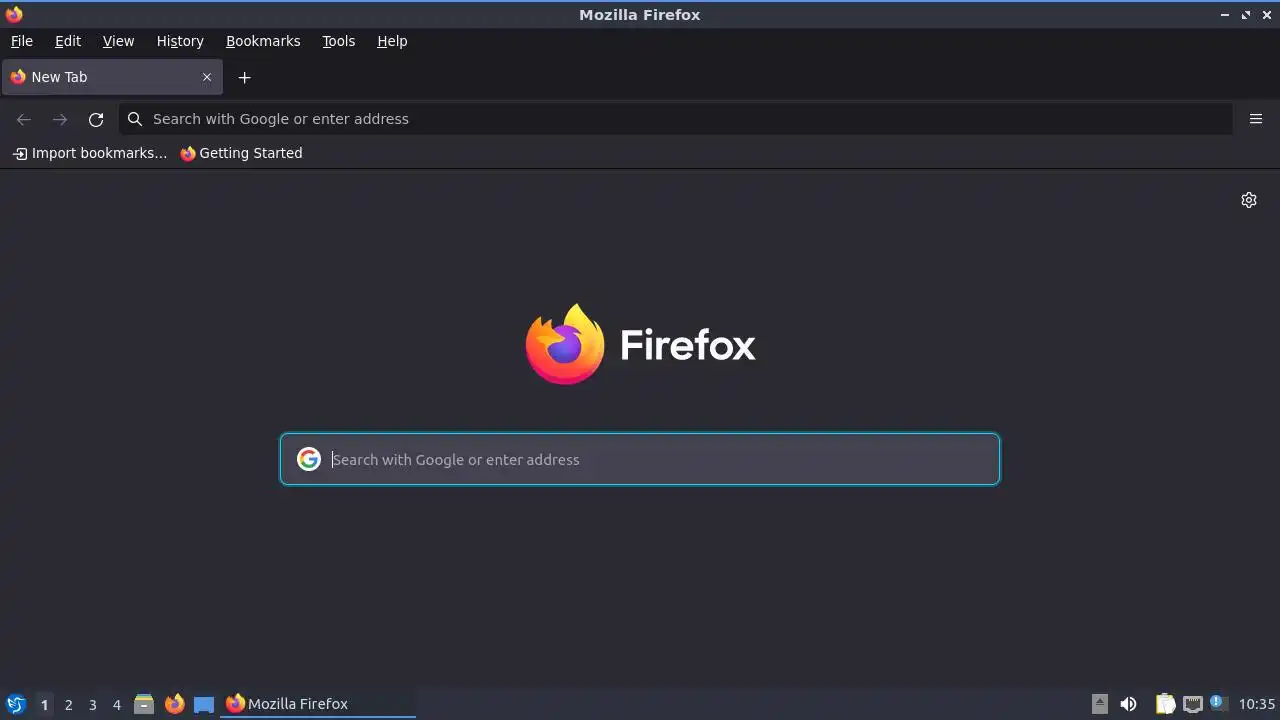This screenshot has height=720, width=1280.
Task: Click the Google icon in the search box
Action: click(x=309, y=459)
